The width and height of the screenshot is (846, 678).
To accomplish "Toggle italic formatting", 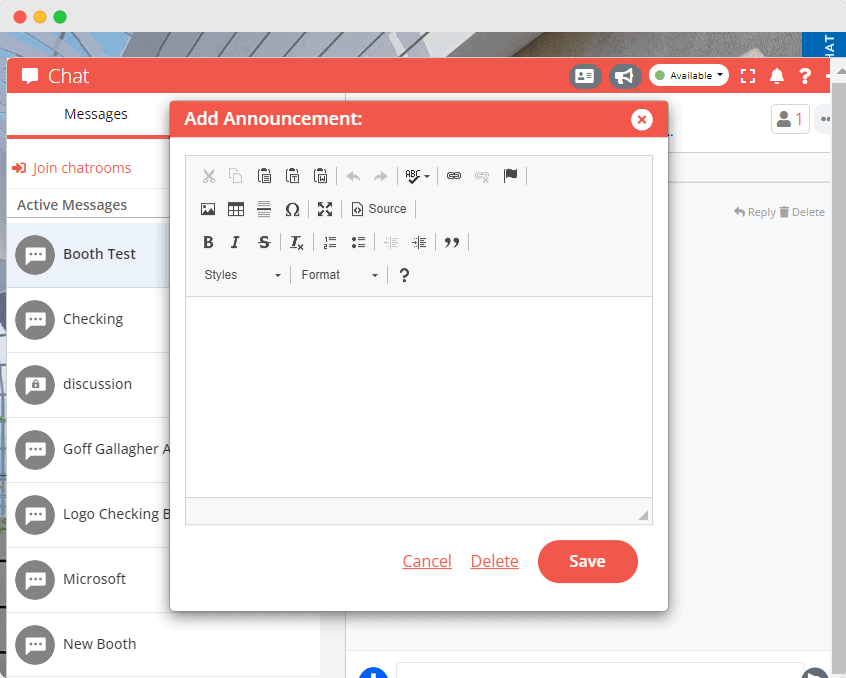I will [x=235, y=242].
